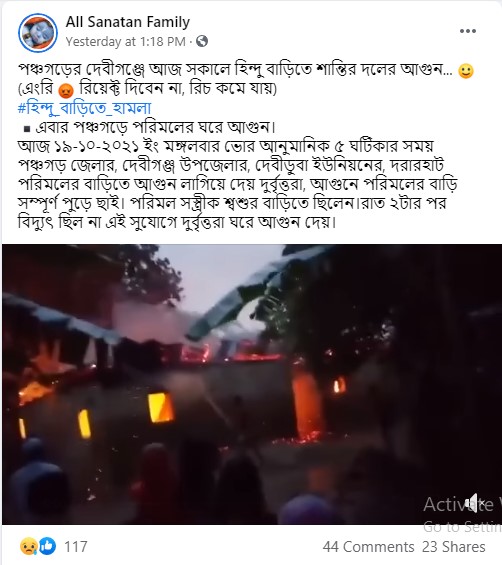Viewport: 502px width, 565px height.
Task: Click the glowing orange doorway in the video
Action: [x=307, y=402]
